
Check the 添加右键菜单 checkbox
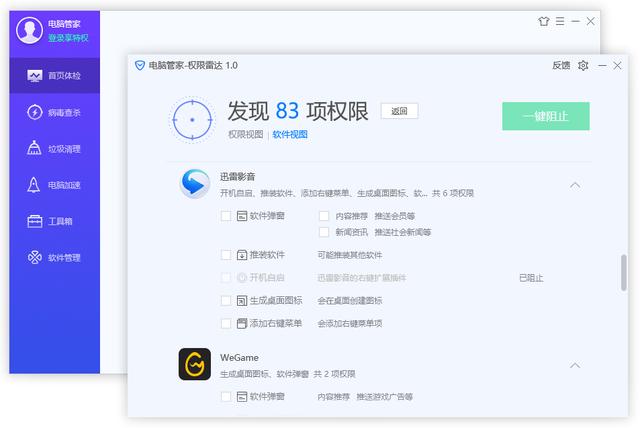(226, 324)
